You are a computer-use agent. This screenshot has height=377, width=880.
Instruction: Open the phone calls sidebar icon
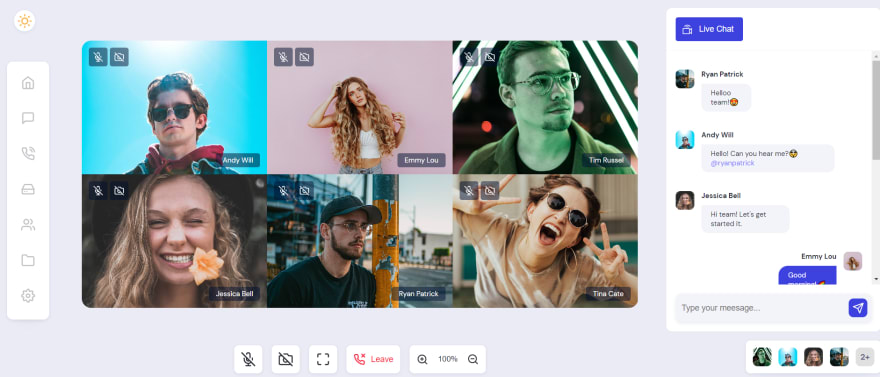(x=28, y=154)
